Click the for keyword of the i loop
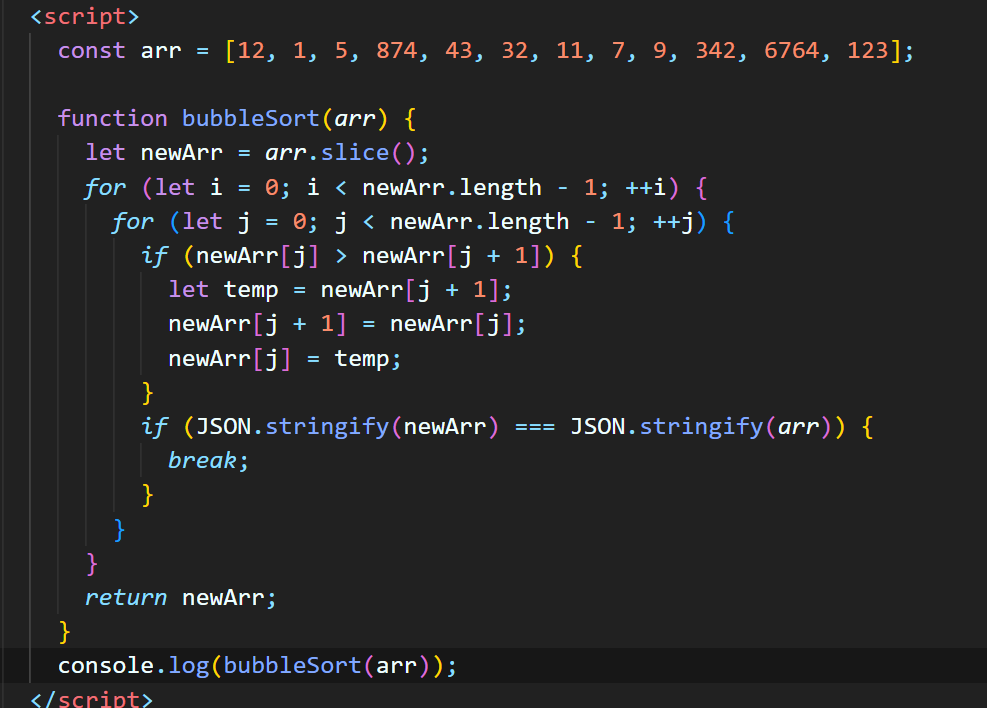 [105, 187]
